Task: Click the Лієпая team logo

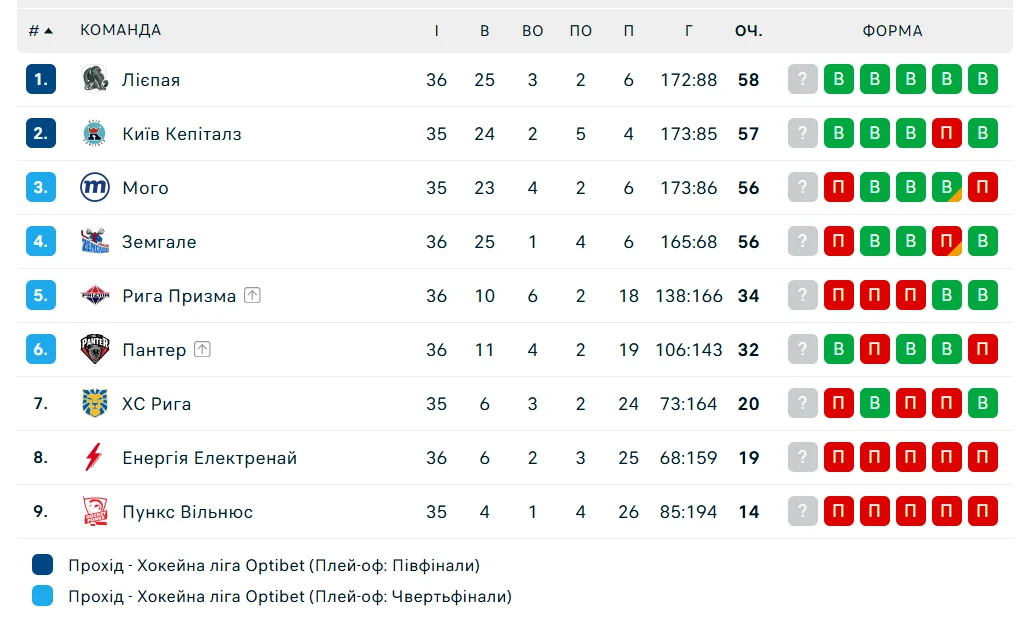Action: 95,79
